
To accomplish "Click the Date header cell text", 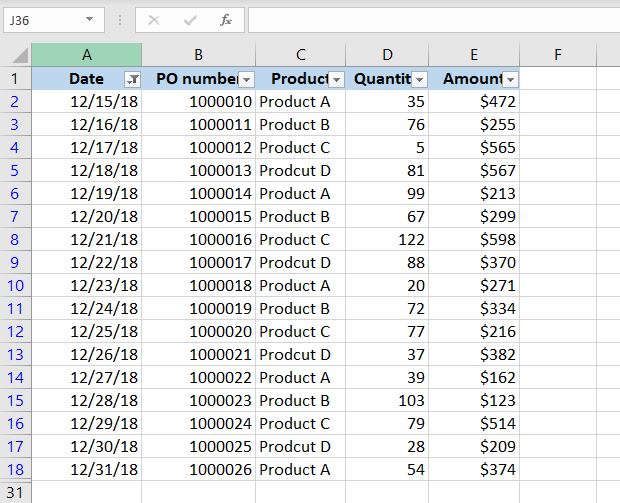I will click(x=86, y=79).
